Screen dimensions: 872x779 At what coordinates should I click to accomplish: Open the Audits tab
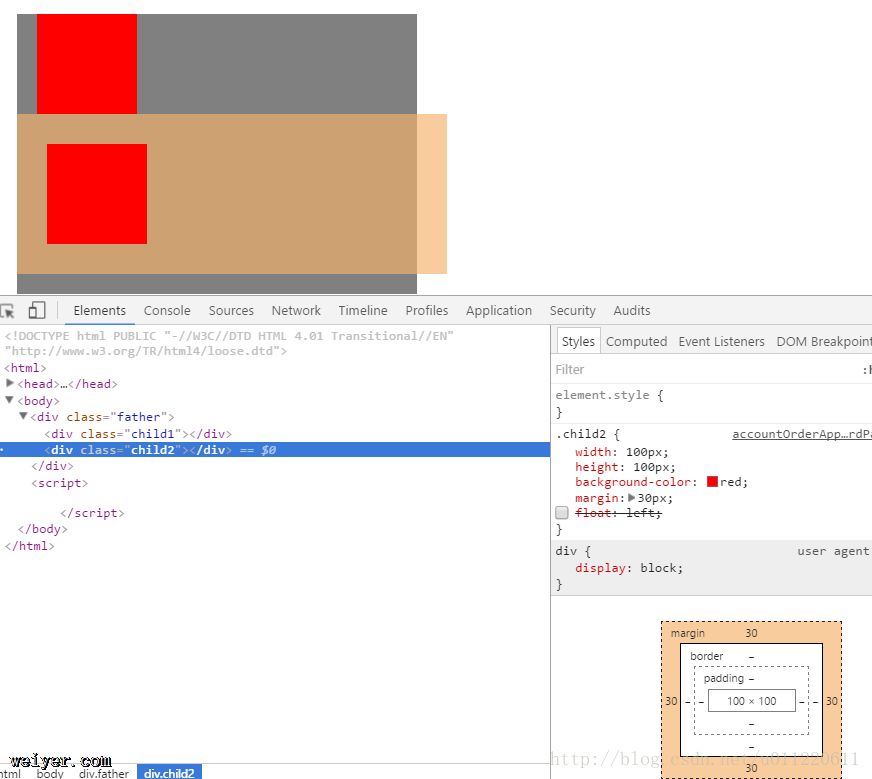[632, 310]
